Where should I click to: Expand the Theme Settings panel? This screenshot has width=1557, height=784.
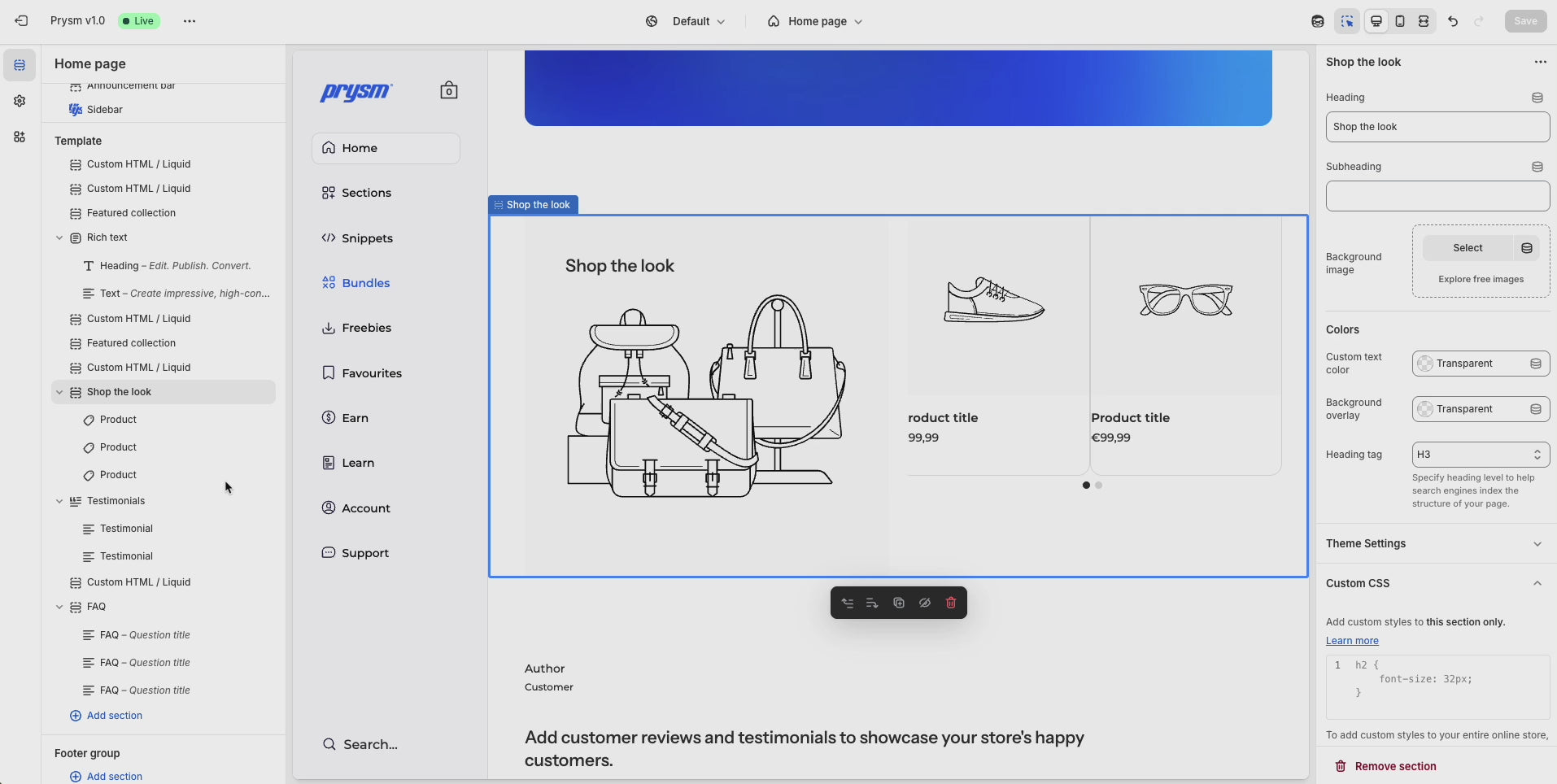click(x=1436, y=543)
